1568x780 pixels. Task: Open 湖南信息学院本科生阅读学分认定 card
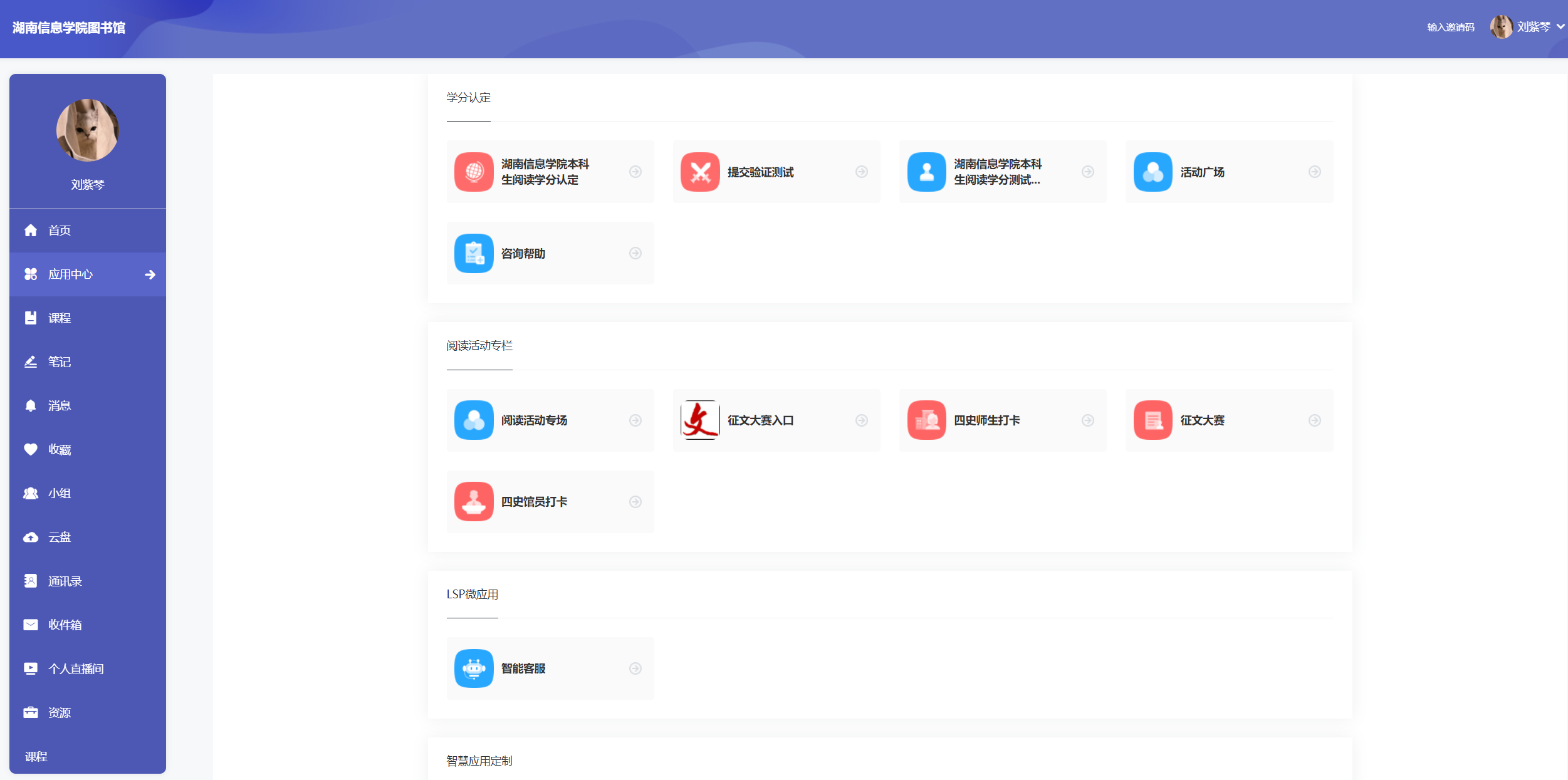tap(545, 172)
